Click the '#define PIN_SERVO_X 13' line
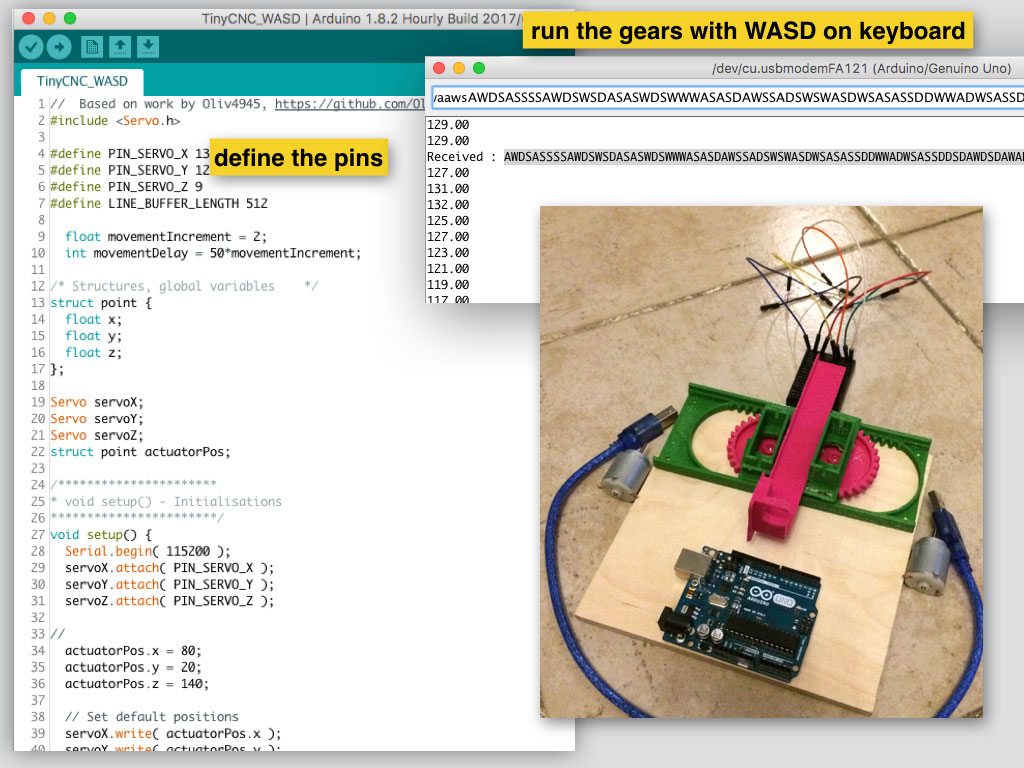The width and height of the screenshot is (1024, 768). (130, 153)
